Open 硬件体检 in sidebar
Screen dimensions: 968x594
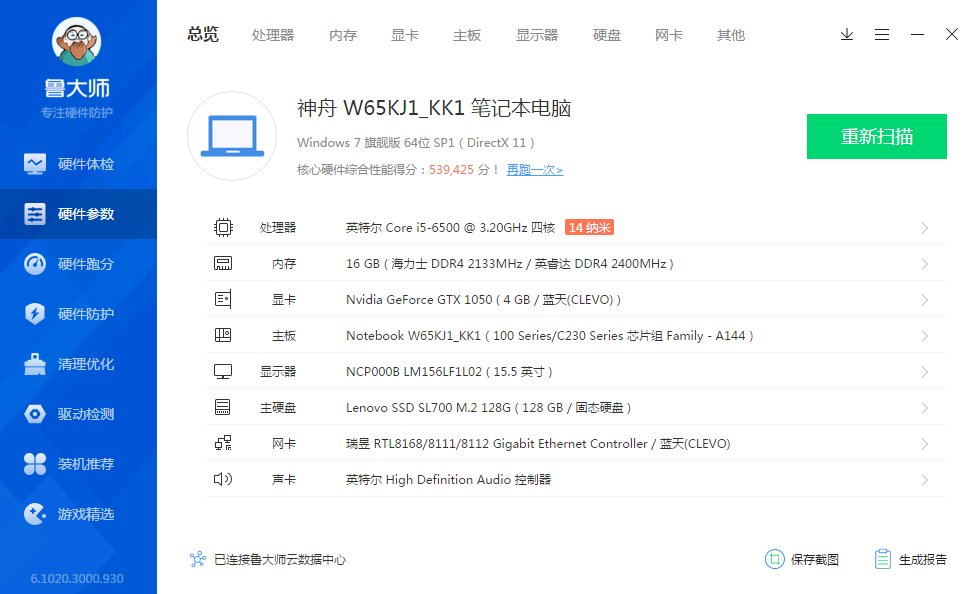pos(78,164)
